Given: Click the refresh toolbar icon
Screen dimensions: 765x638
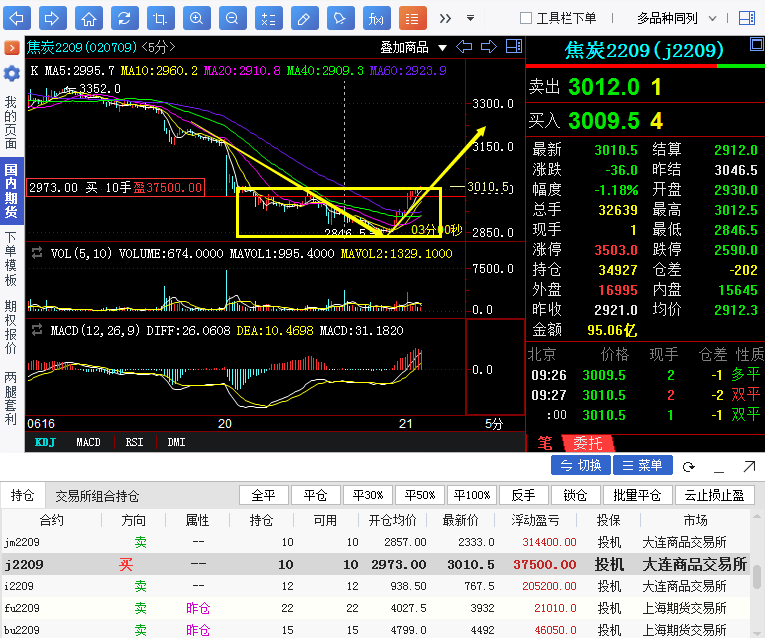Looking at the screenshot, I should coord(124,18).
